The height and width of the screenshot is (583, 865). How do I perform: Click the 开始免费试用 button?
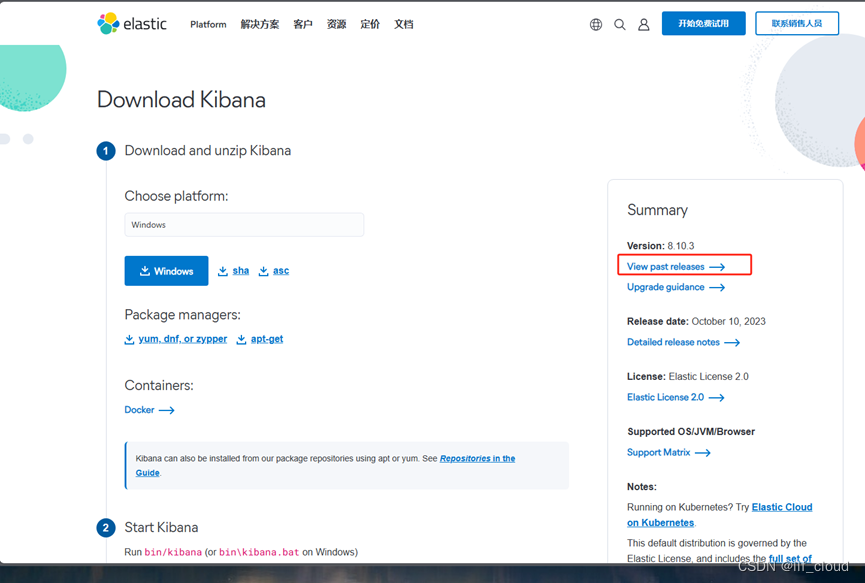pyautogui.click(x=703, y=23)
